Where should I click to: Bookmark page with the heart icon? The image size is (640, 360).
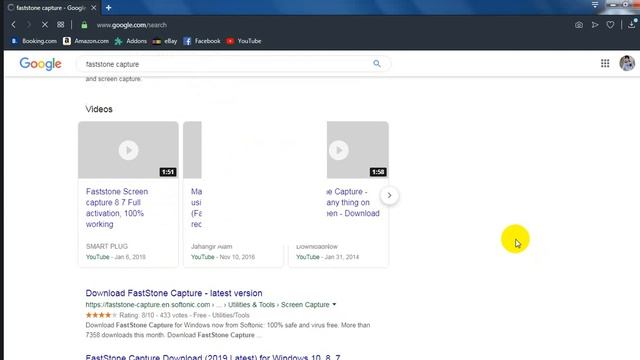tap(610, 25)
